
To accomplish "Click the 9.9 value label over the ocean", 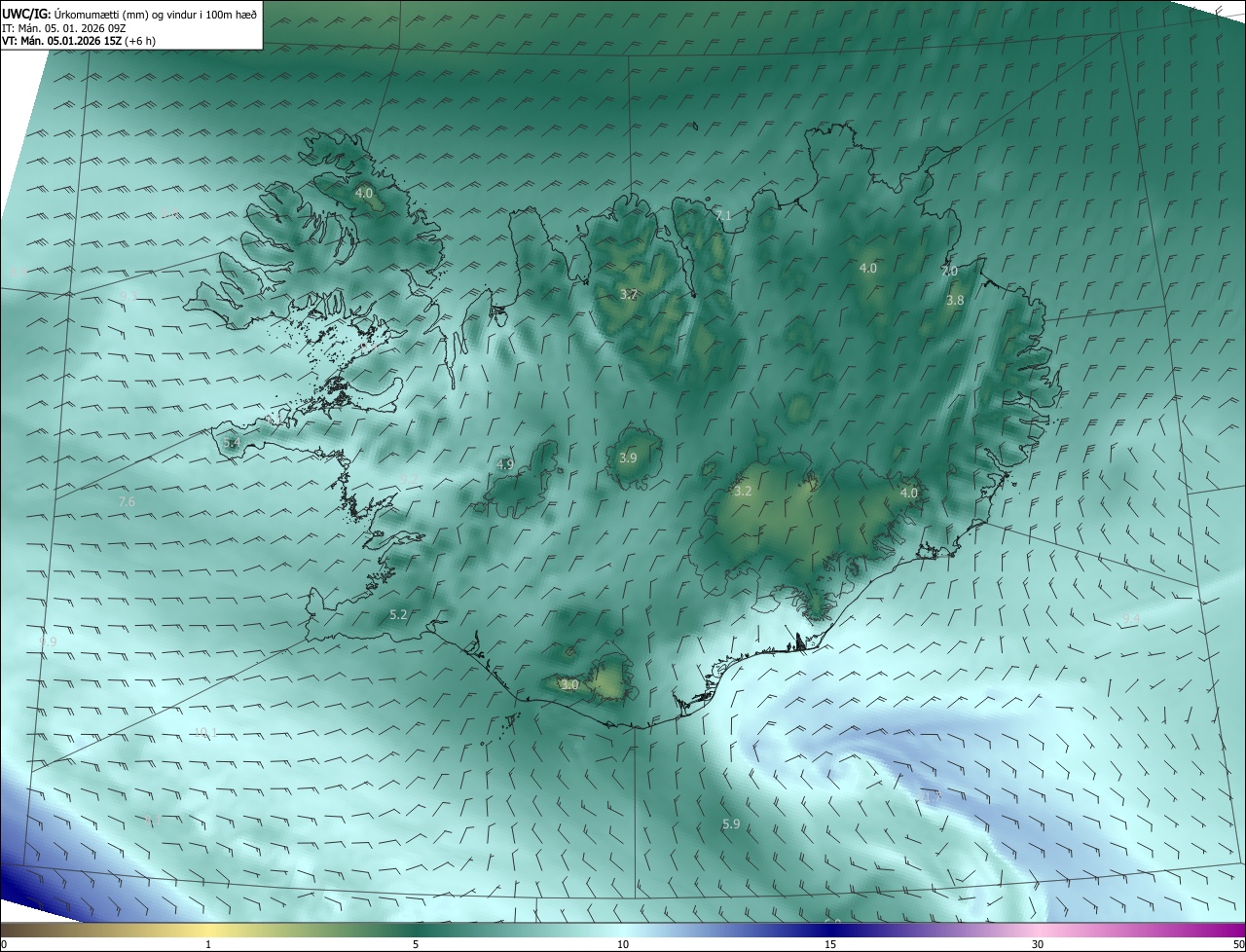I will pos(48,641).
